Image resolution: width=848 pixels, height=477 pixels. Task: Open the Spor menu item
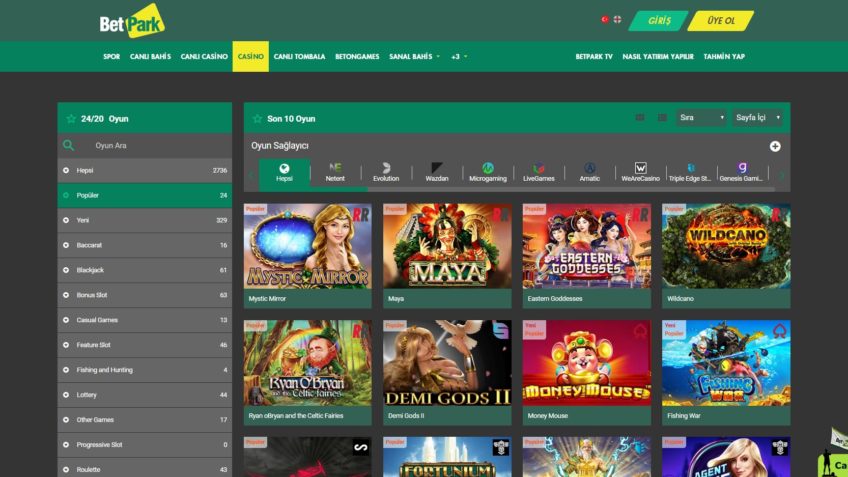(x=112, y=56)
